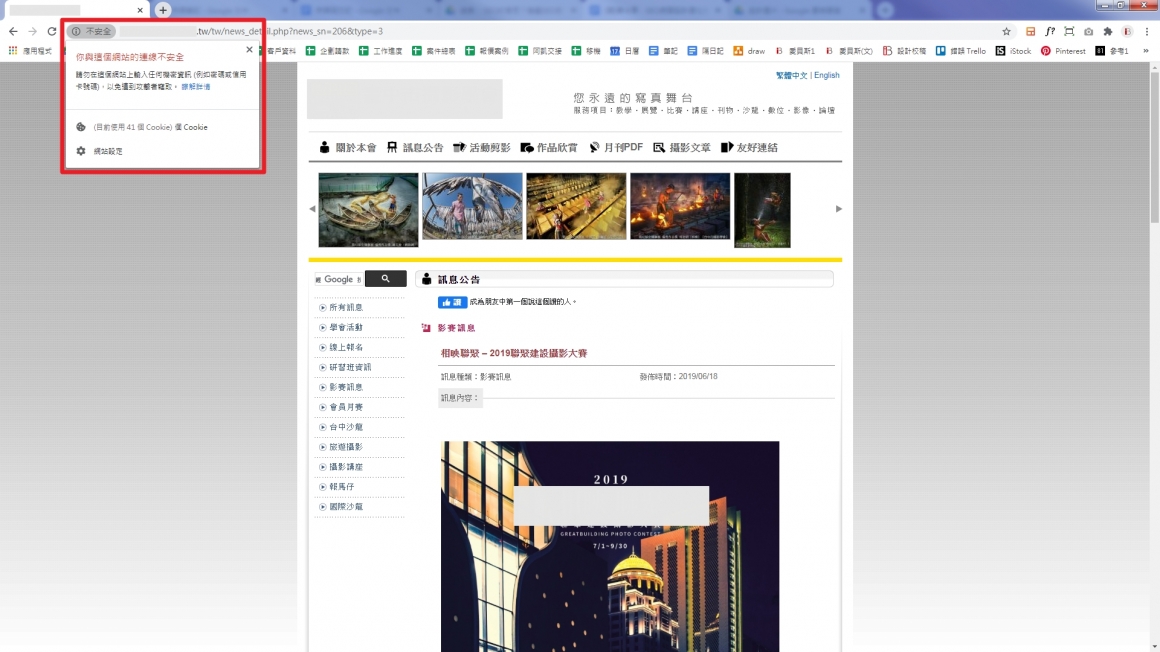Open the fire scene photo thumbnail
This screenshot has height=652, width=1160.
pos(680,206)
